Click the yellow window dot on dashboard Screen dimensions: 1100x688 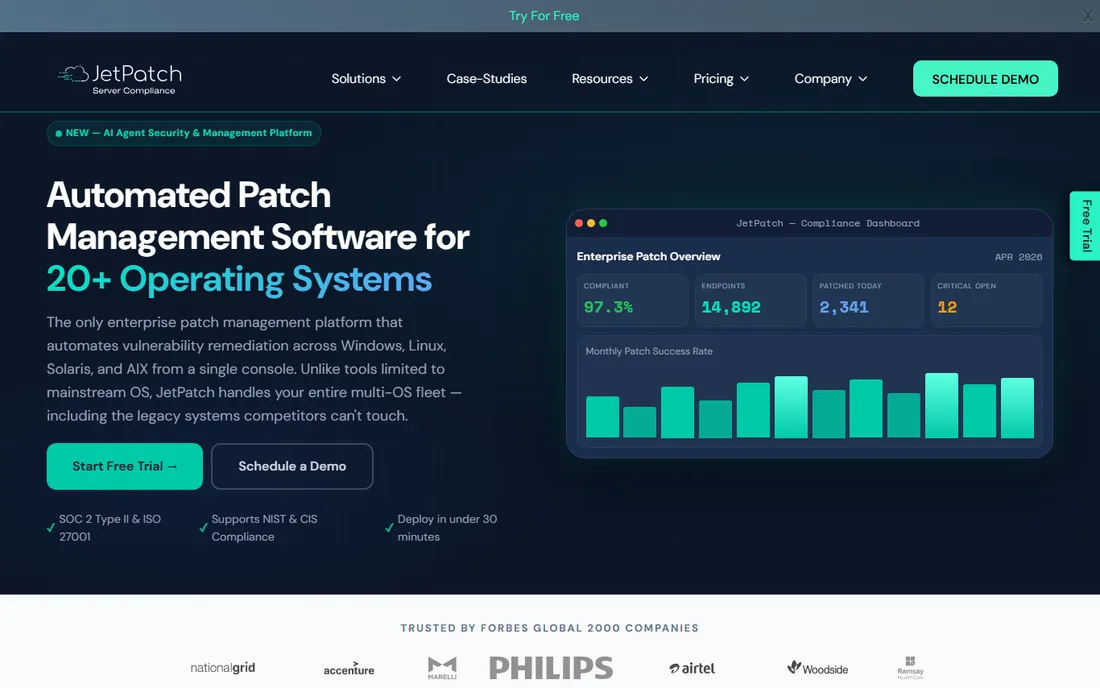591,223
